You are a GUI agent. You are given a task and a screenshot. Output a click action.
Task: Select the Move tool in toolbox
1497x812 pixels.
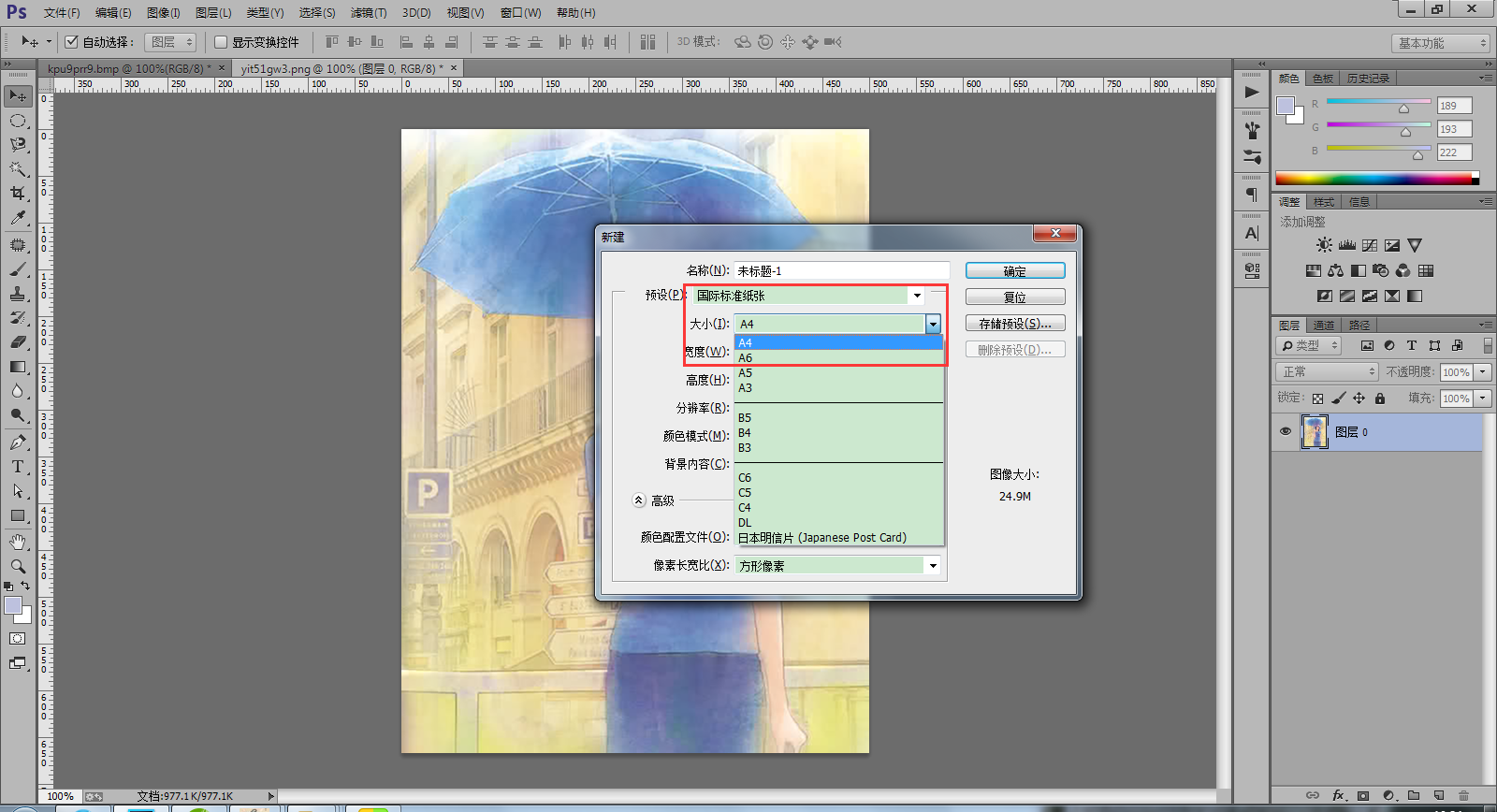(x=18, y=96)
